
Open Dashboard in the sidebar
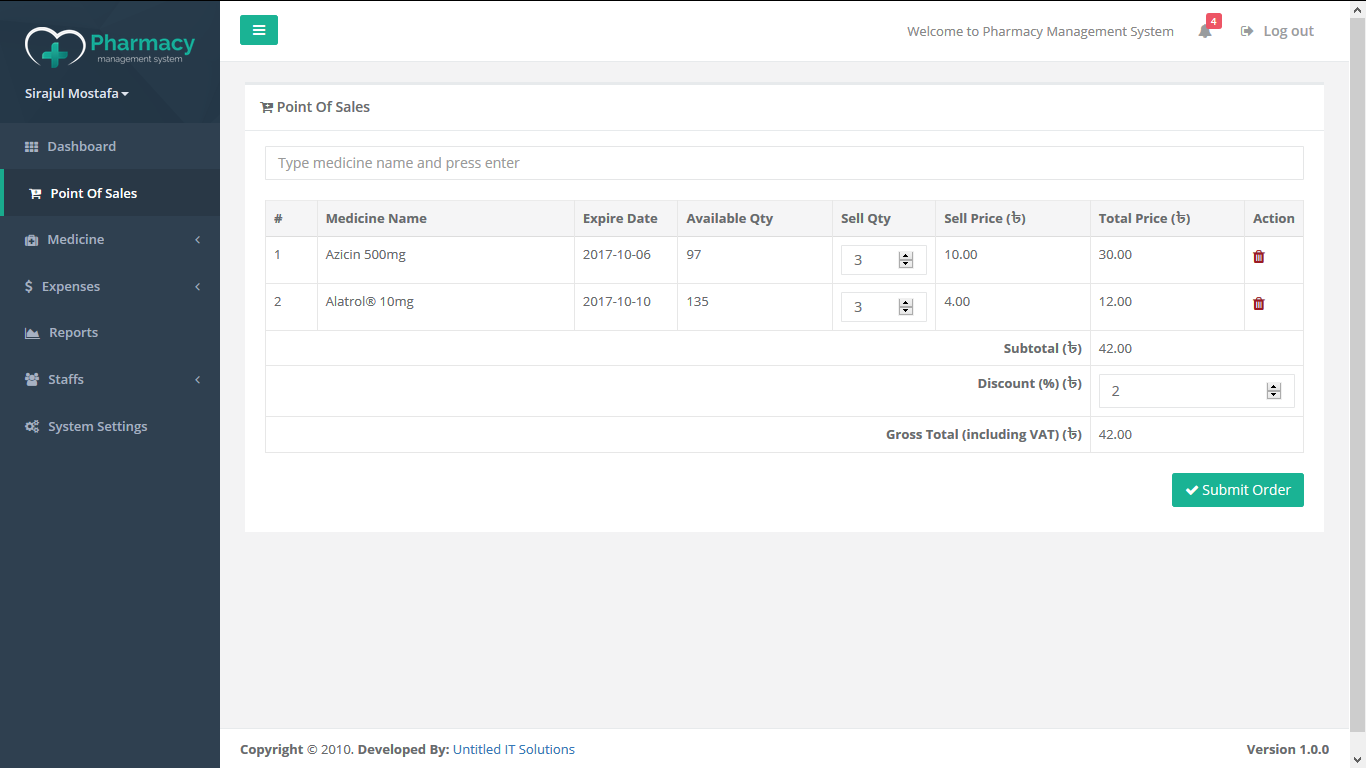(110, 146)
